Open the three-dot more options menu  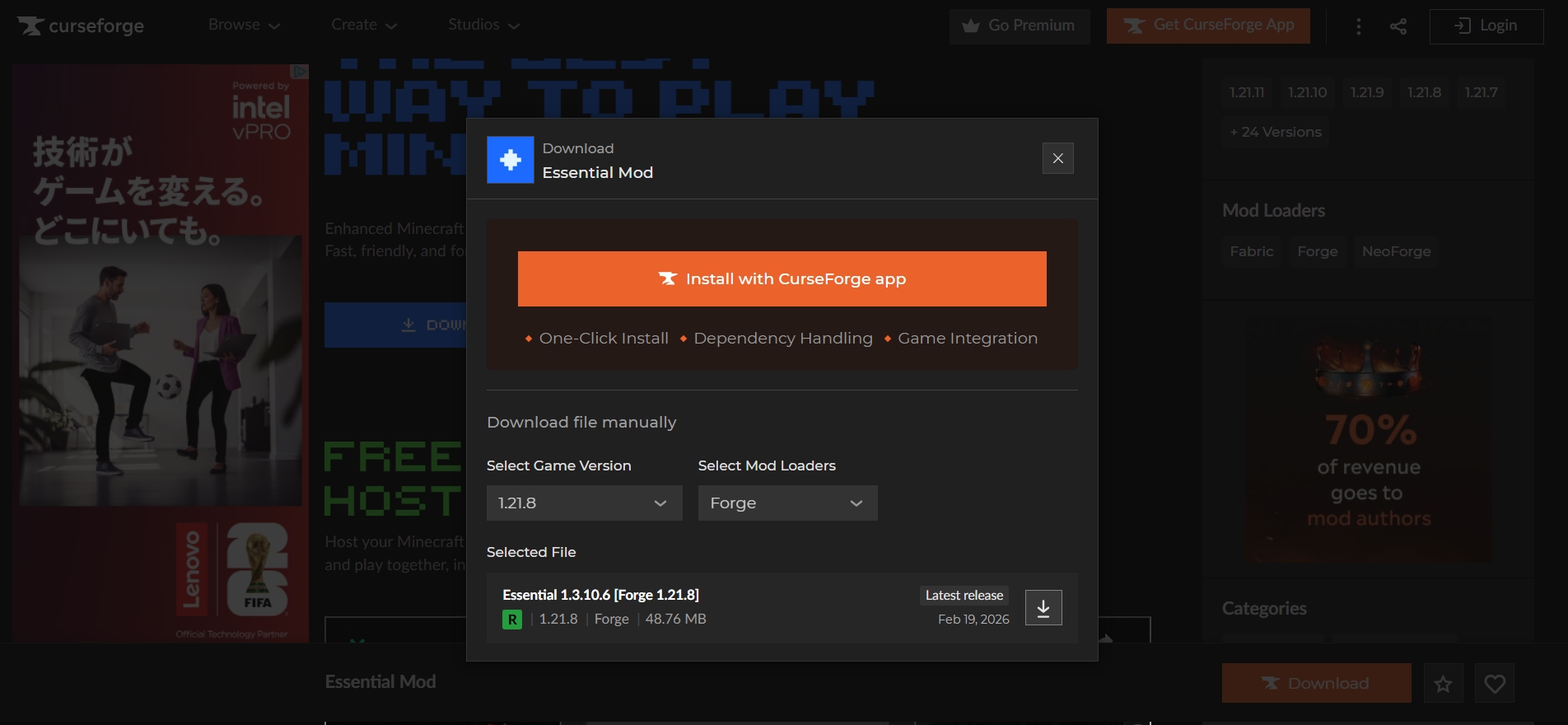click(x=1358, y=26)
